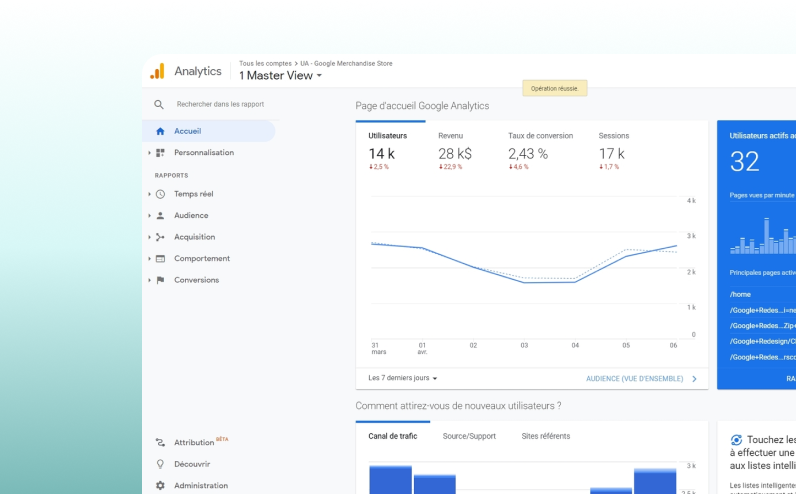Click the 04 date label on chart axis
The height and width of the screenshot is (494, 796).
pos(575,345)
